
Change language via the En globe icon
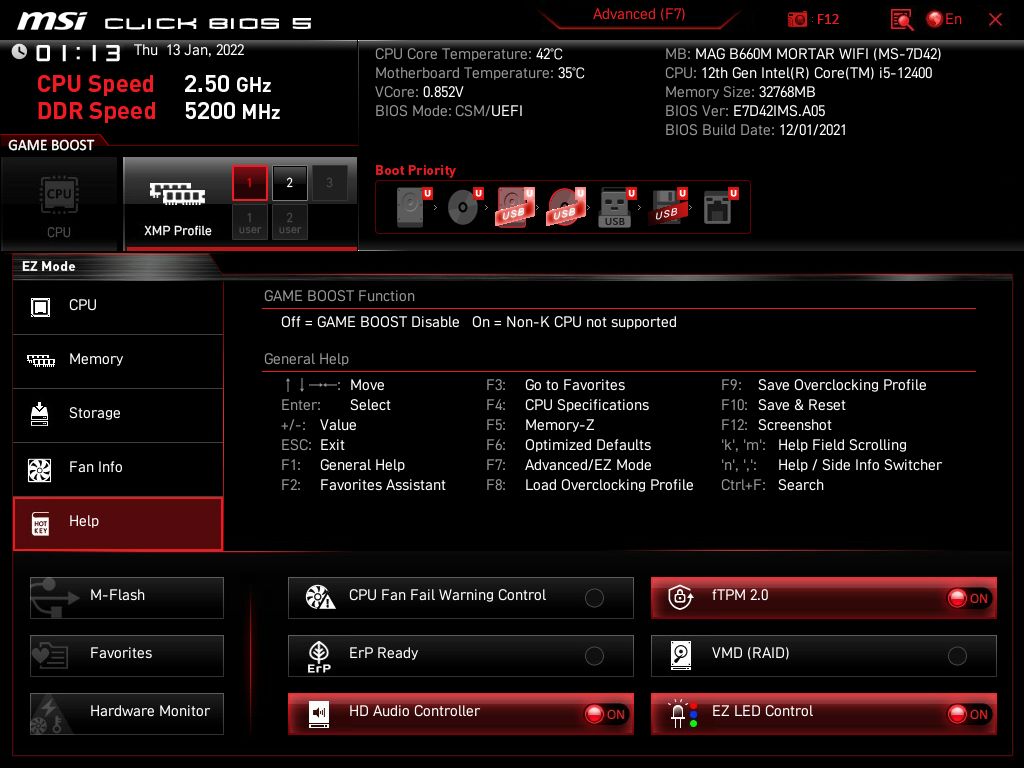pyautogui.click(x=935, y=20)
